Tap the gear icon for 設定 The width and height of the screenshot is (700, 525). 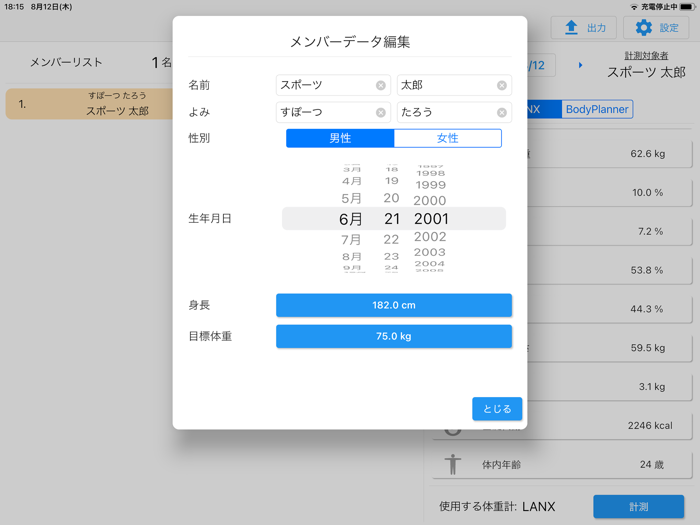pyautogui.click(x=644, y=28)
